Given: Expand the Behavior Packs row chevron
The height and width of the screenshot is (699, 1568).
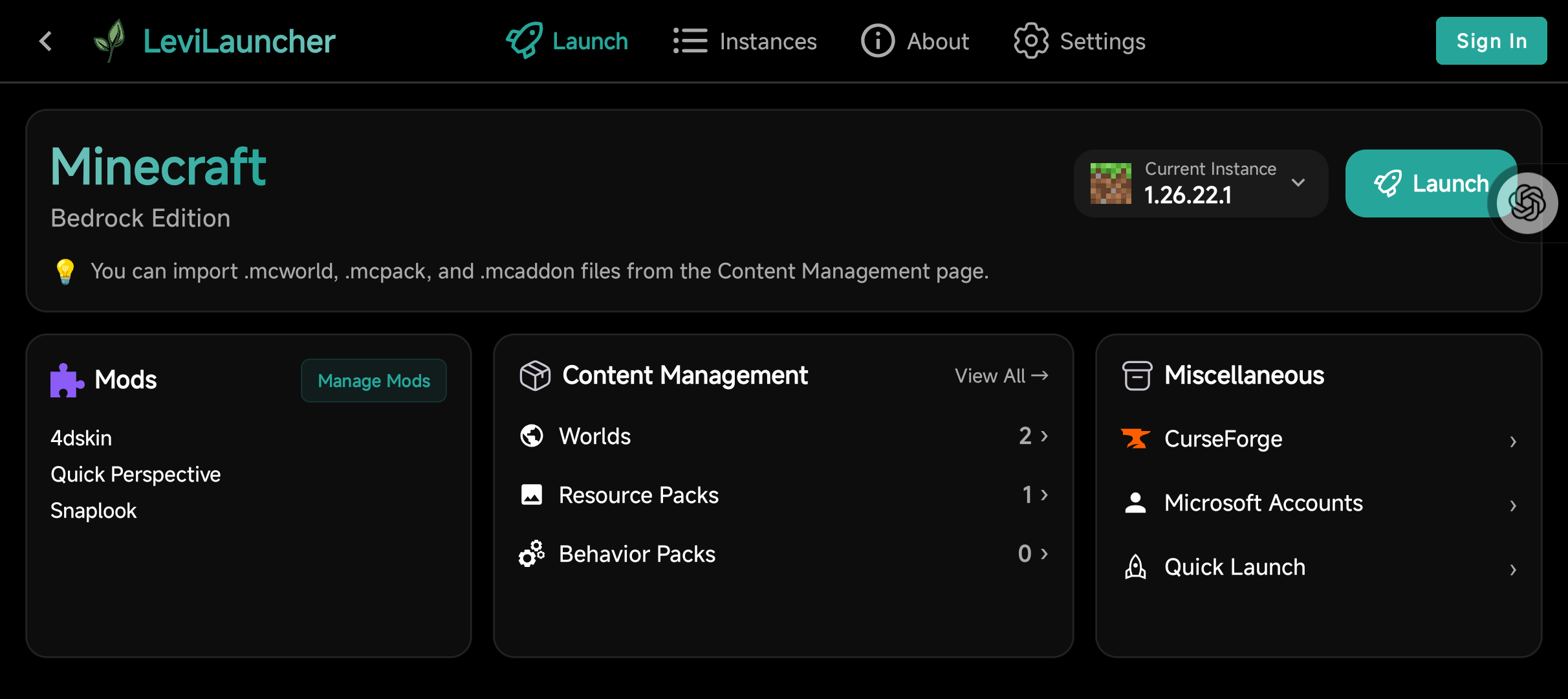Looking at the screenshot, I should coord(1044,553).
